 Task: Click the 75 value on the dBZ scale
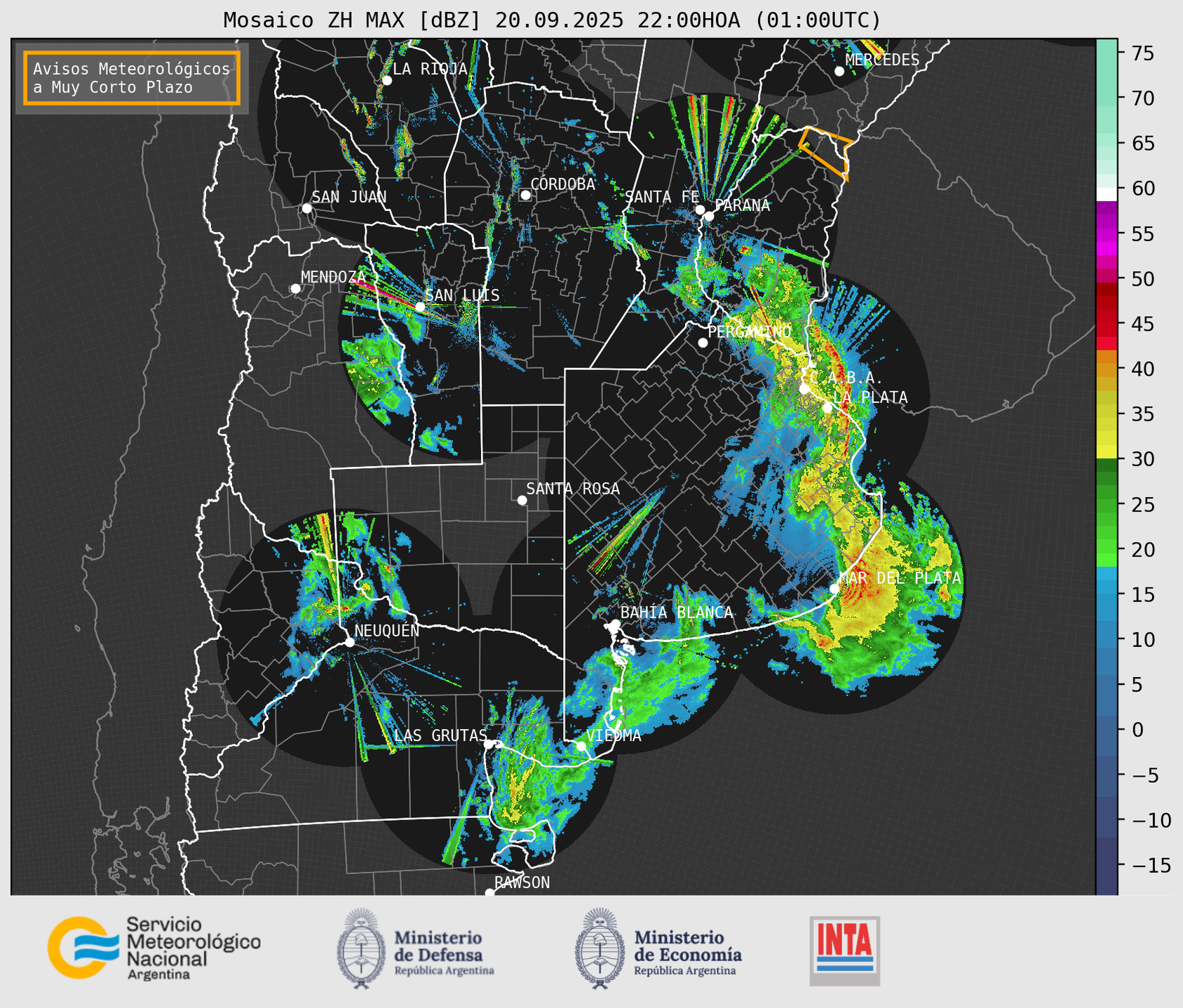click(1142, 53)
